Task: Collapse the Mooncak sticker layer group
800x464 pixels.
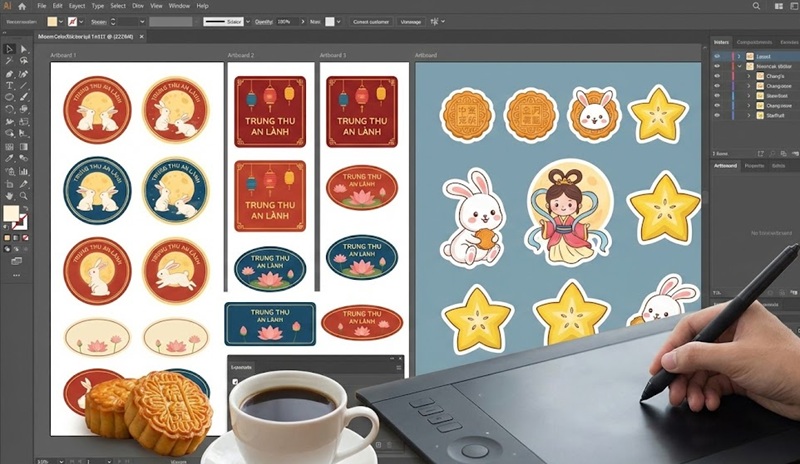Action: [x=739, y=67]
